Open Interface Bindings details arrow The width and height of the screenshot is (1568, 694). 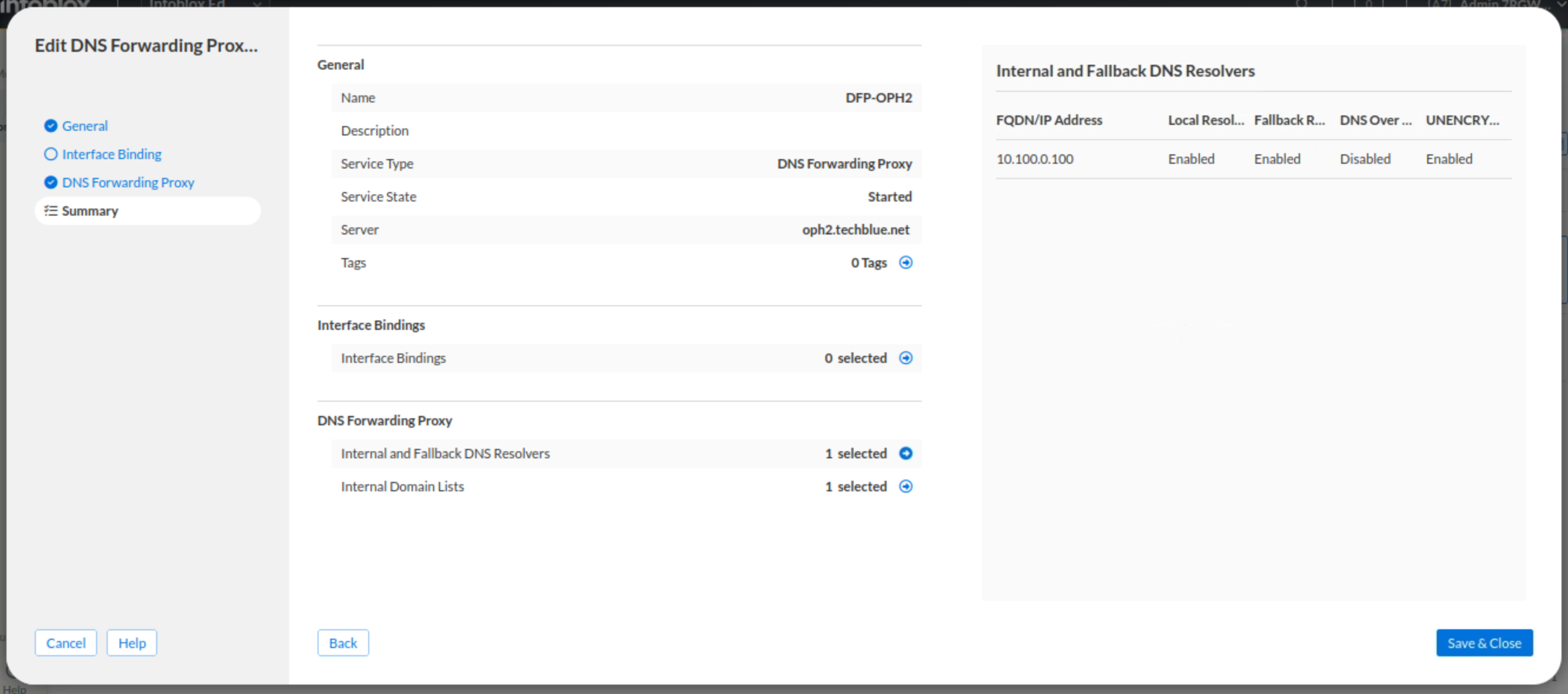[x=906, y=358]
